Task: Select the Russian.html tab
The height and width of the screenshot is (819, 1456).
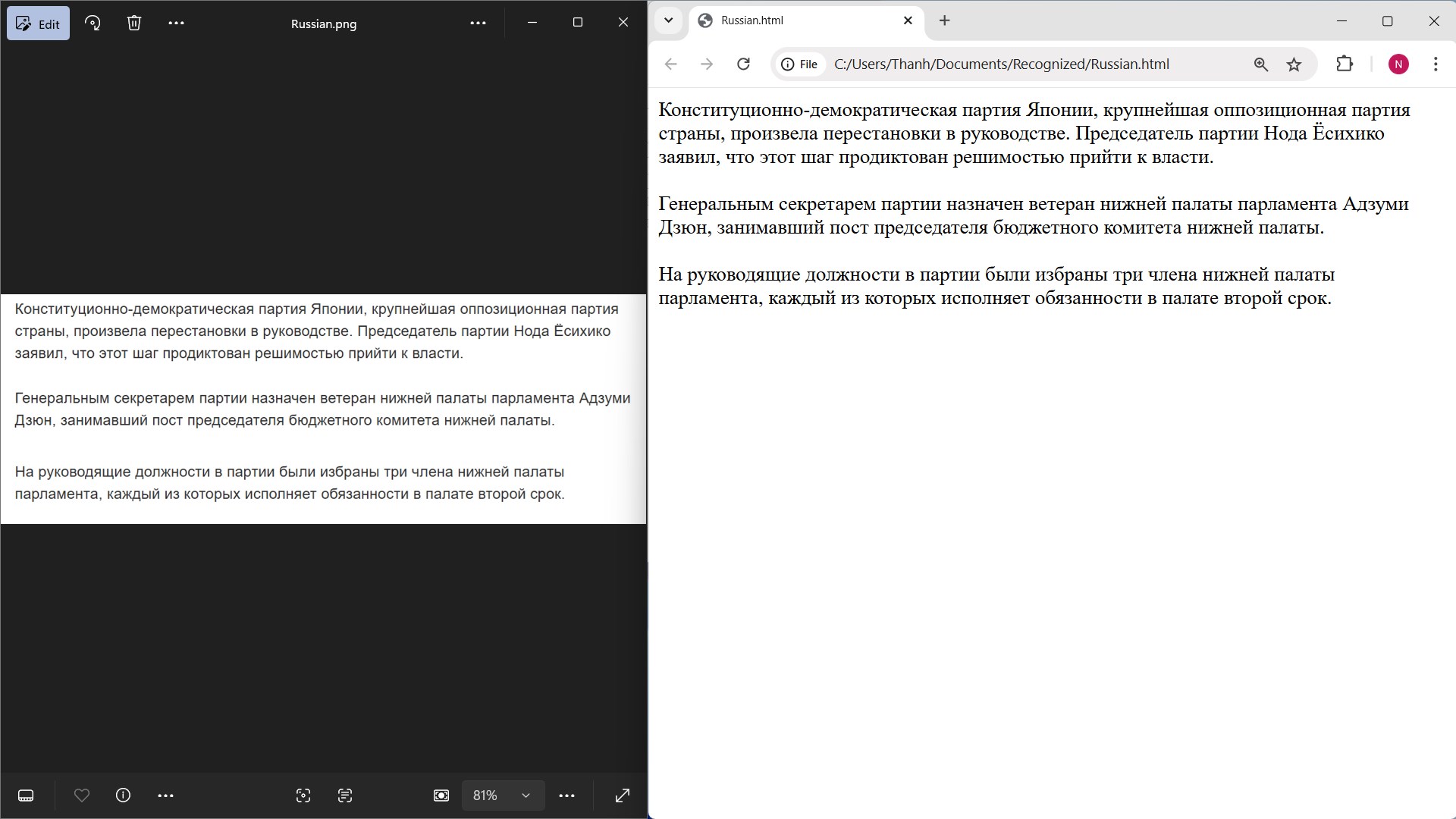Action: 806,21
